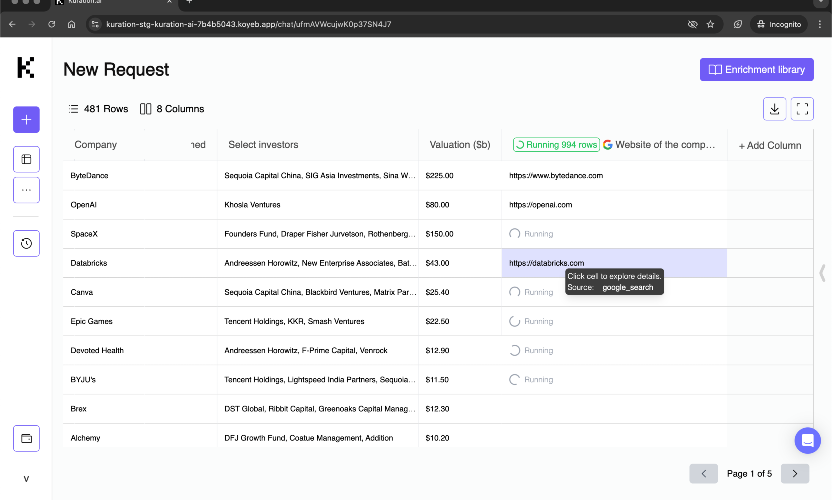Click the Kuration K logo
832x500 pixels.
point(25,67)
